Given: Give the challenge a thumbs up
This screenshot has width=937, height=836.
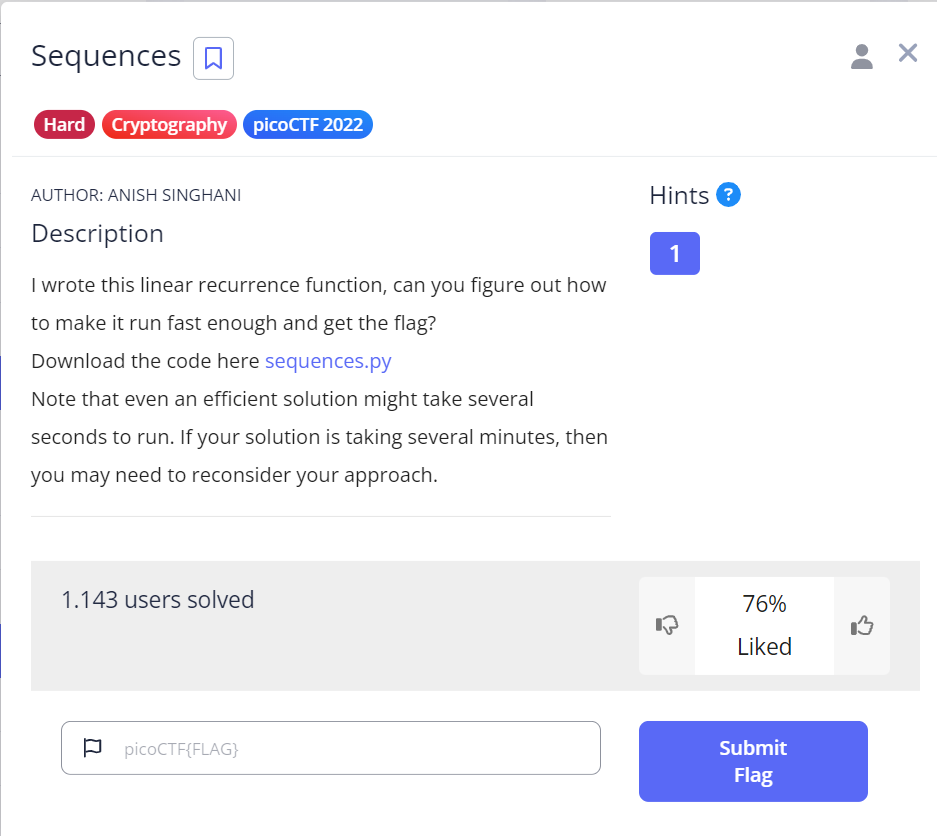Looking at the screenshot, I should [x=861, y=625].
